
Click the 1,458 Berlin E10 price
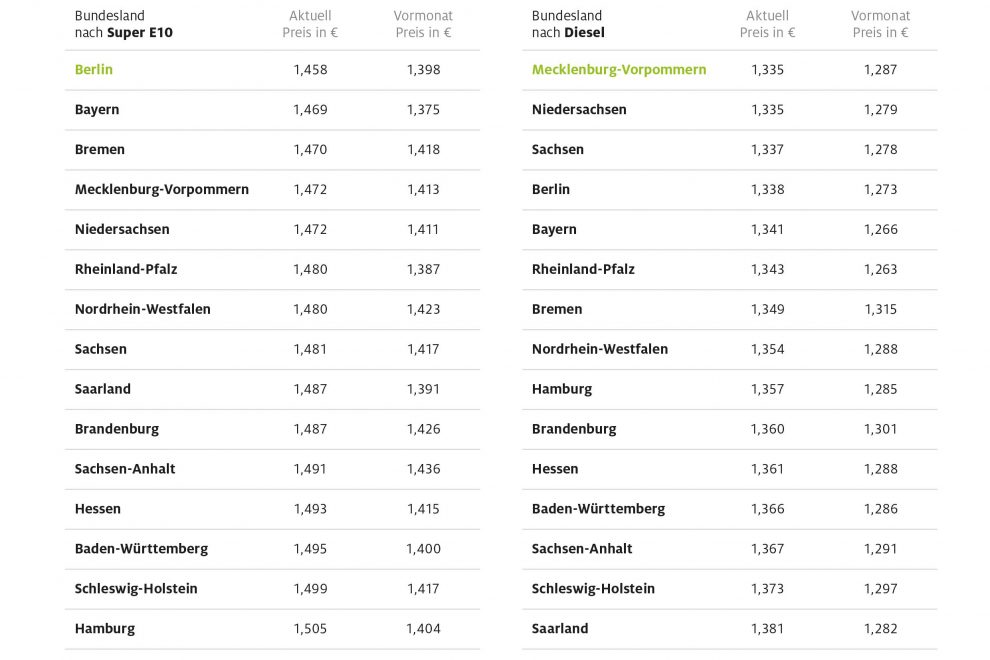[310, 70]
